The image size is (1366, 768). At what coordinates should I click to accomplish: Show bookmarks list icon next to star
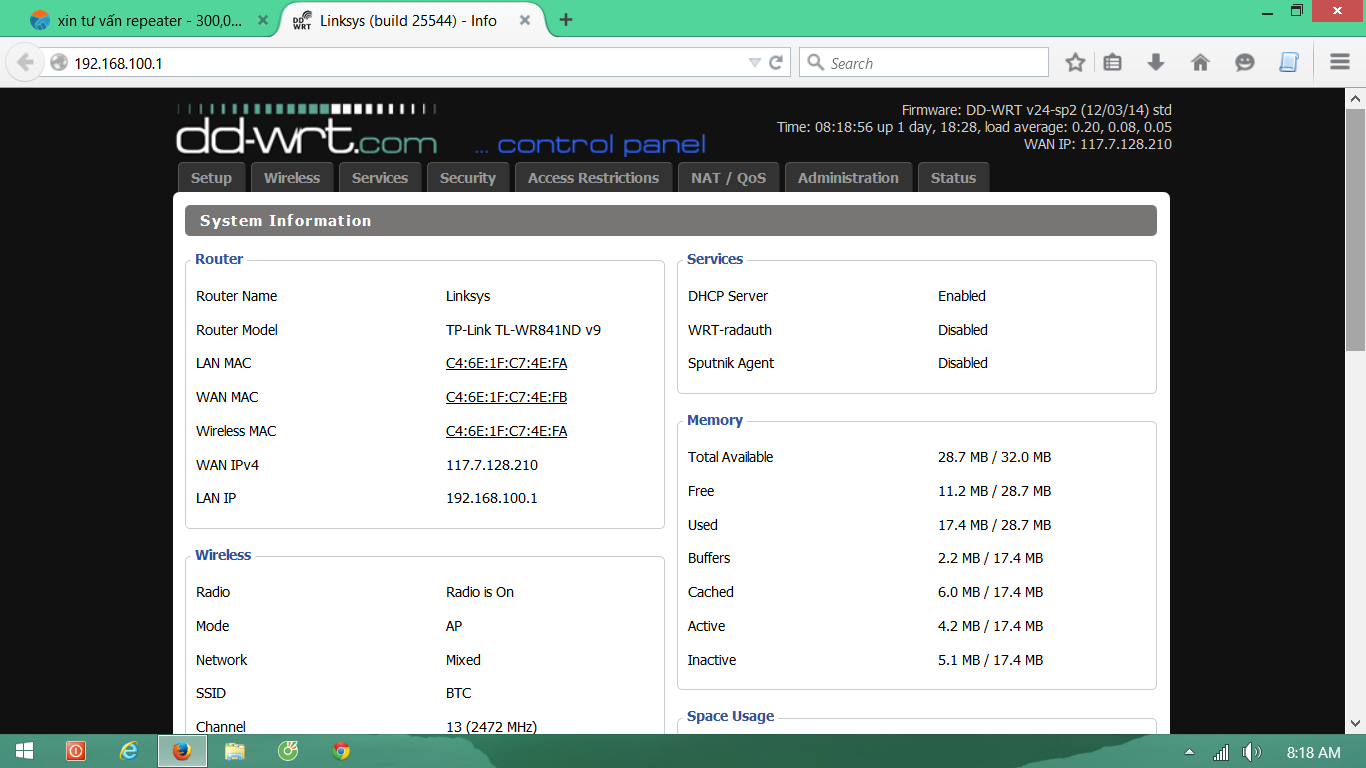1112,63
